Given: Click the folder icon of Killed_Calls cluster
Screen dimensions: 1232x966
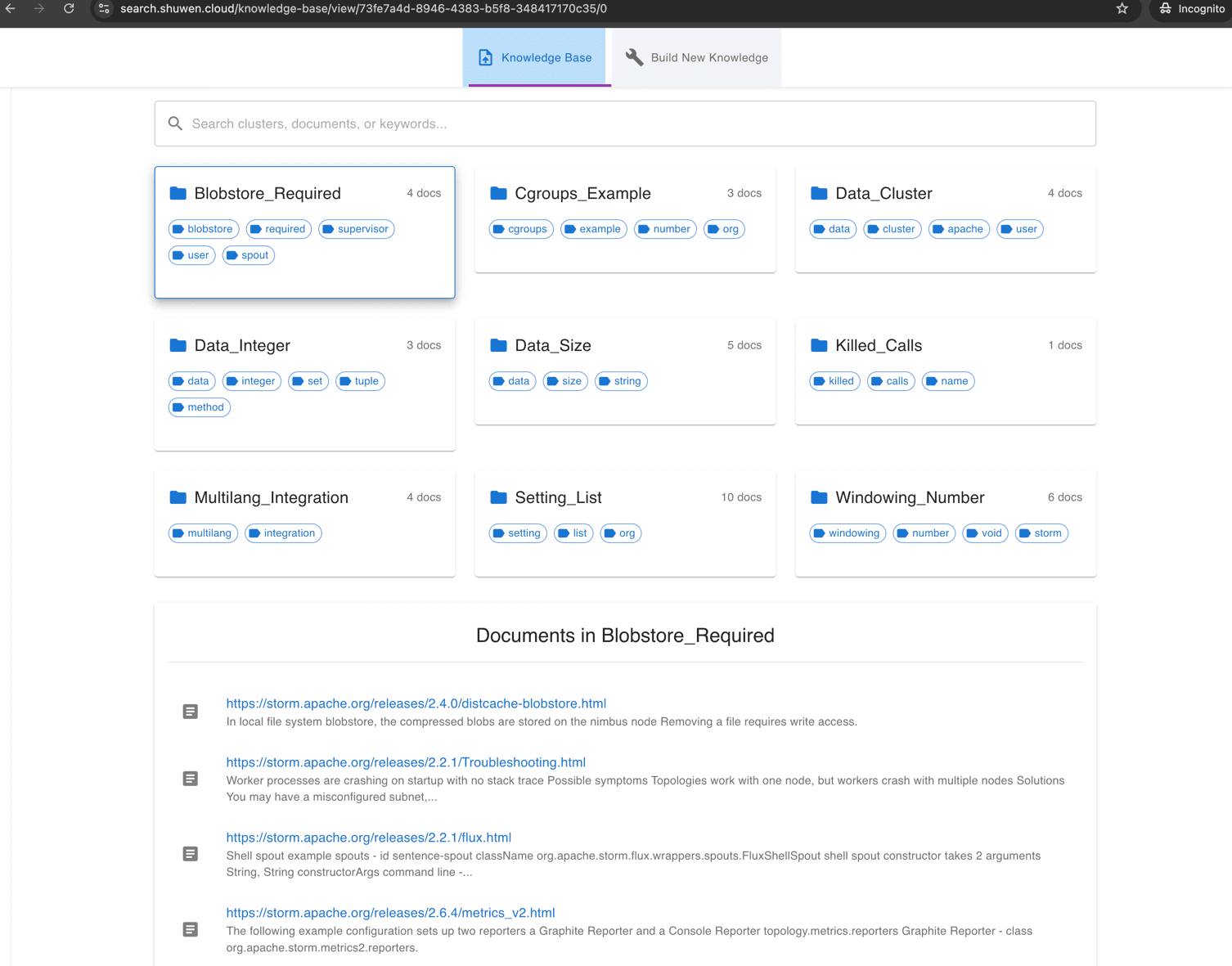Looking at the screenshot, I should (x=819, y=345).
